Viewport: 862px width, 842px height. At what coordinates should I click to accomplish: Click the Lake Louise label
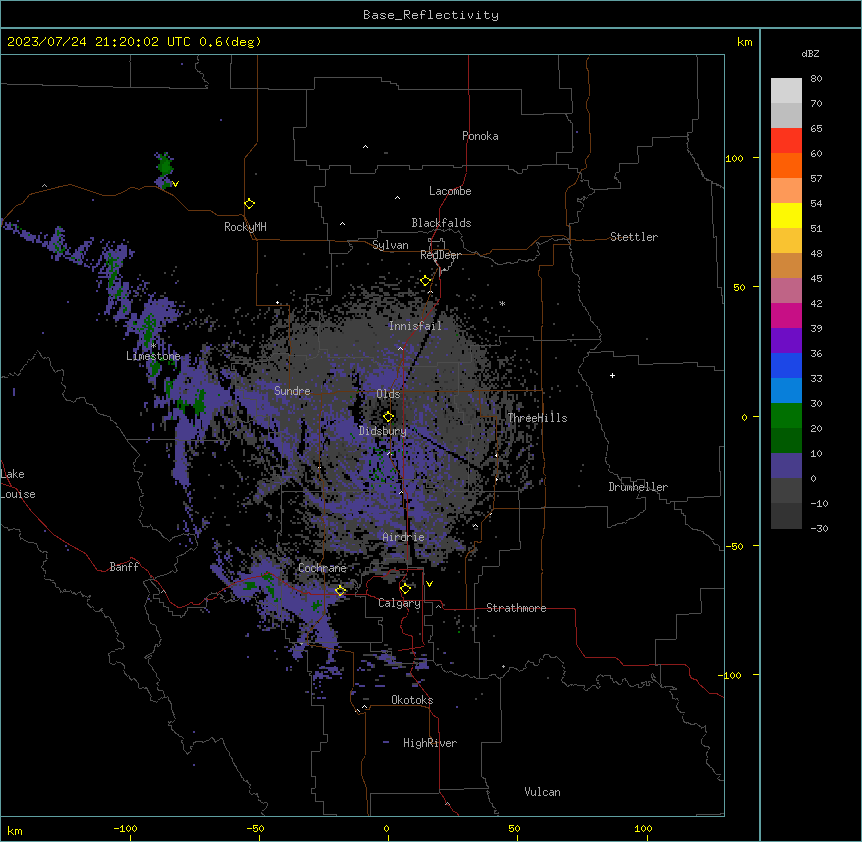pyautogui.click(x=18, y=484)
